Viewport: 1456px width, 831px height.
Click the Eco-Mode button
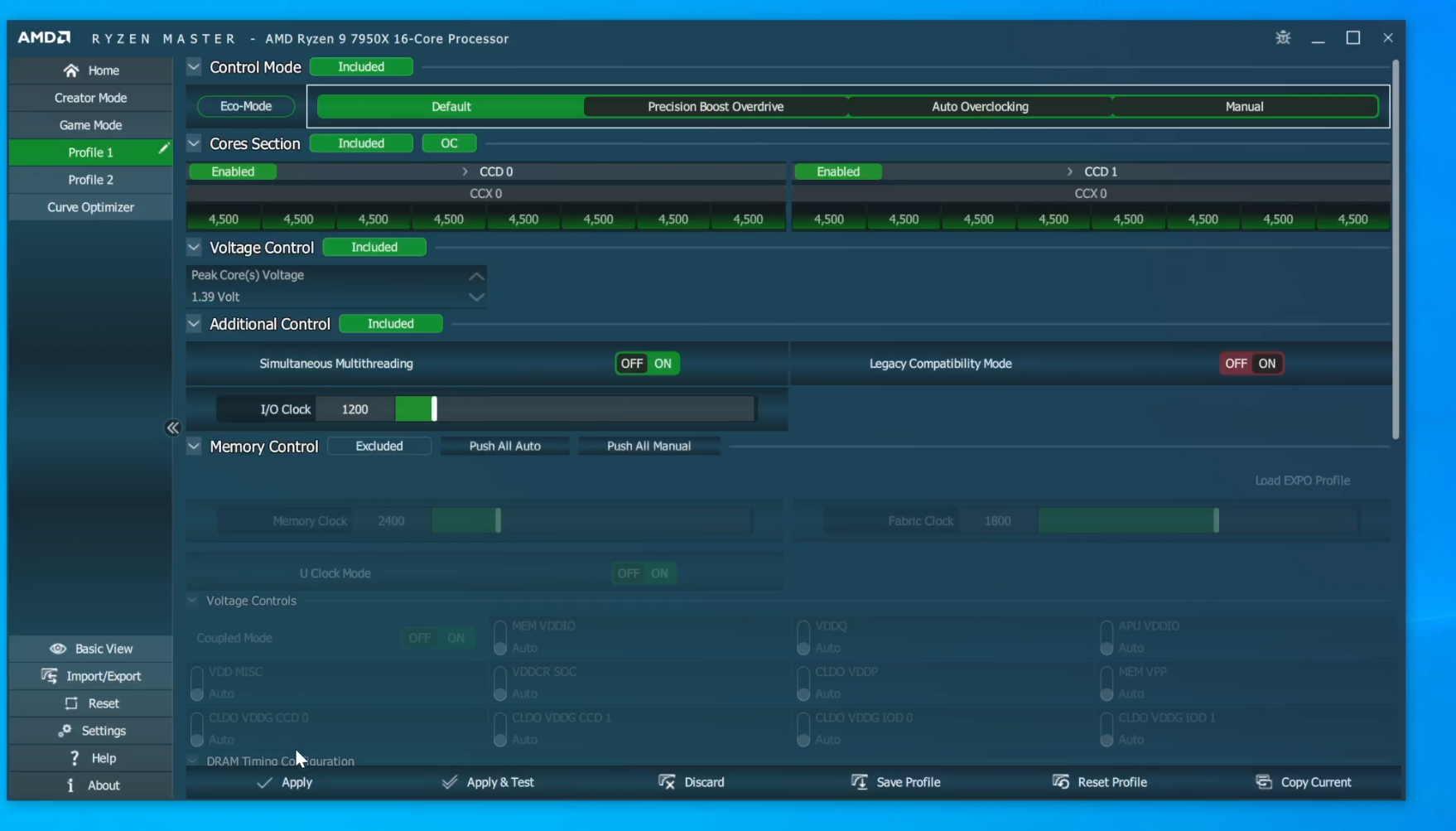click(x=246, y=106)
